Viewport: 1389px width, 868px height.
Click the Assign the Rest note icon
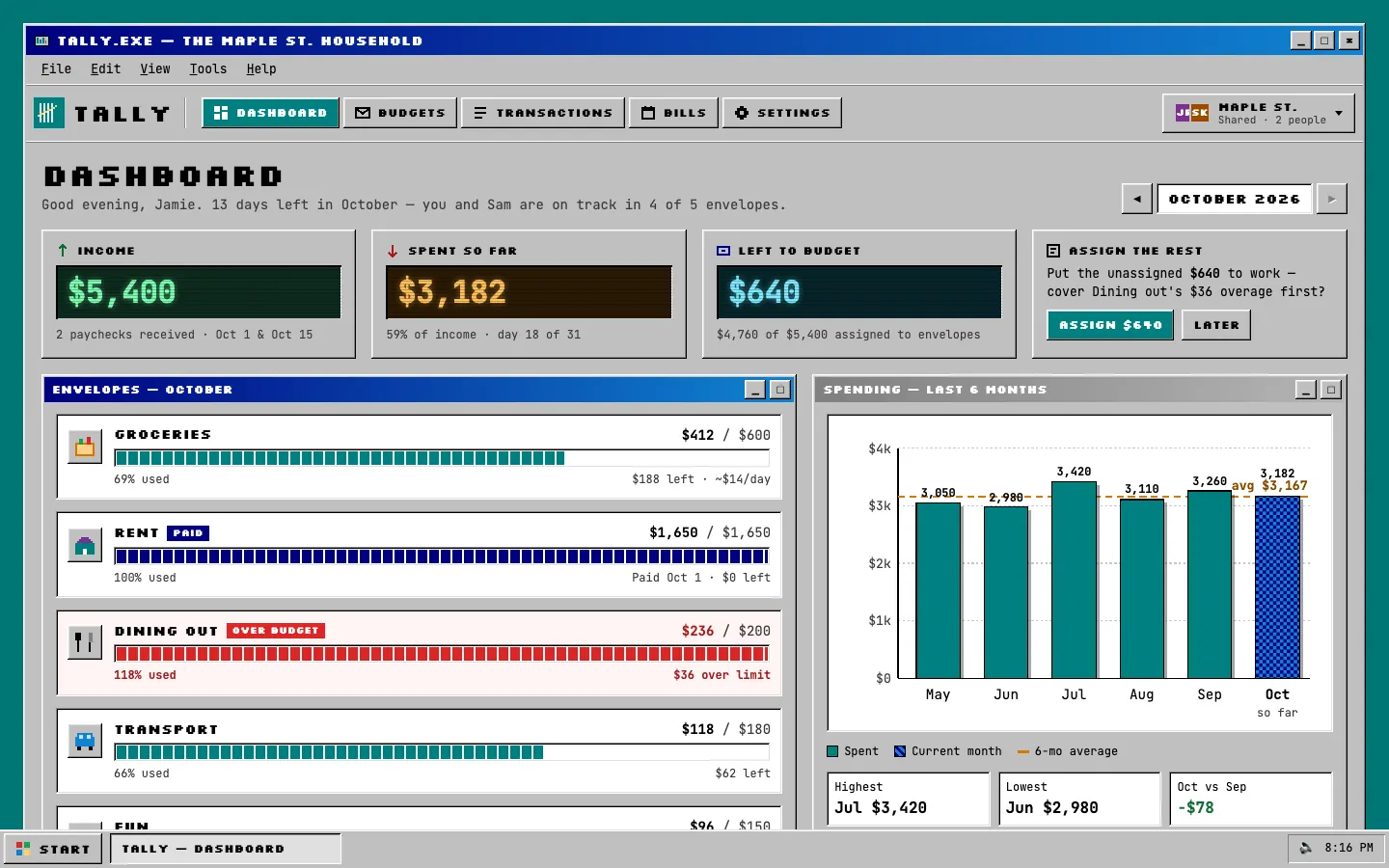pos(1053,251)
